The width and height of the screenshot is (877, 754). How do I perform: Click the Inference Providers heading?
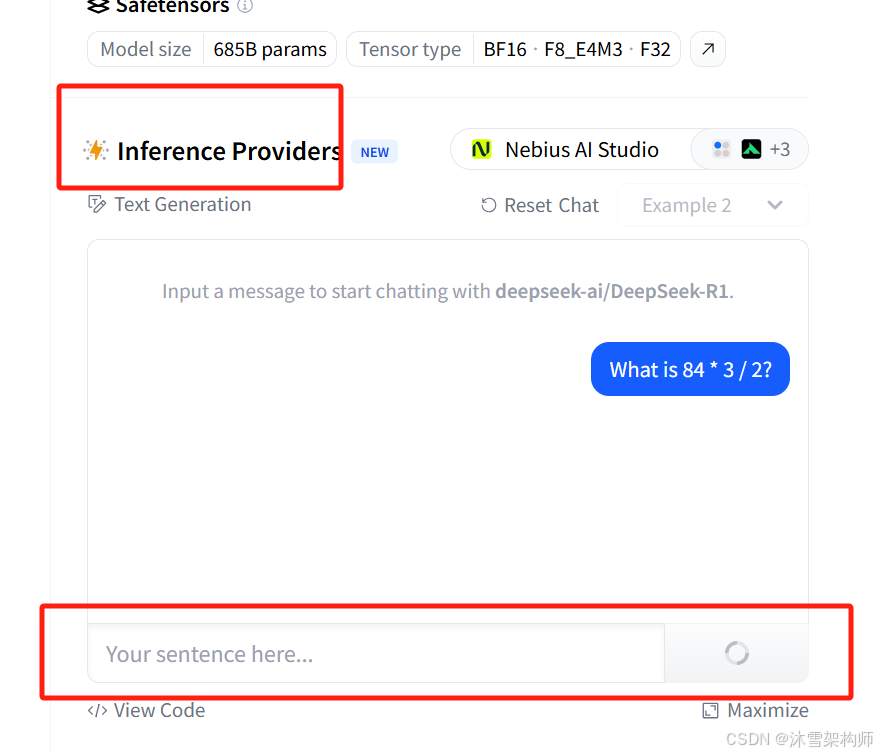pos(229,151)
